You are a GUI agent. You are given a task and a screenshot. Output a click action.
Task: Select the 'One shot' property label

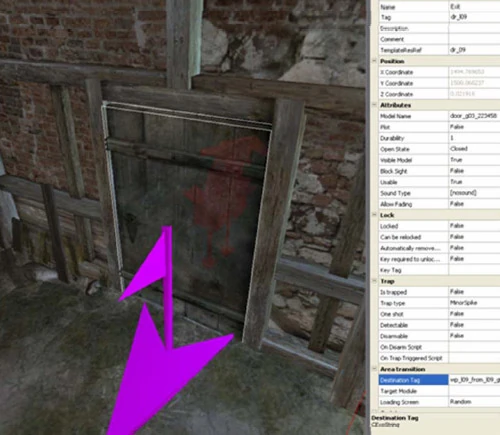(392, 314)
